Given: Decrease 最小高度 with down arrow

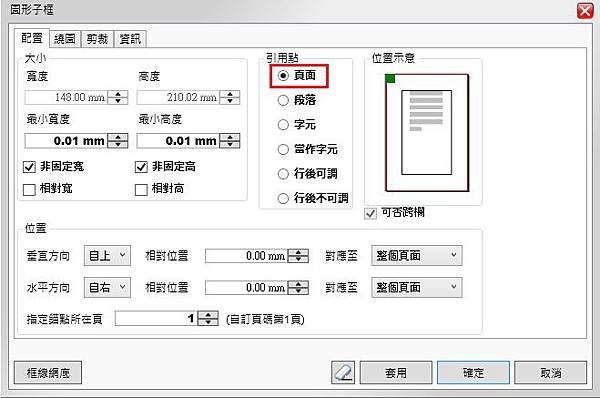Looking at the screenshot, I should click(230, 144).
